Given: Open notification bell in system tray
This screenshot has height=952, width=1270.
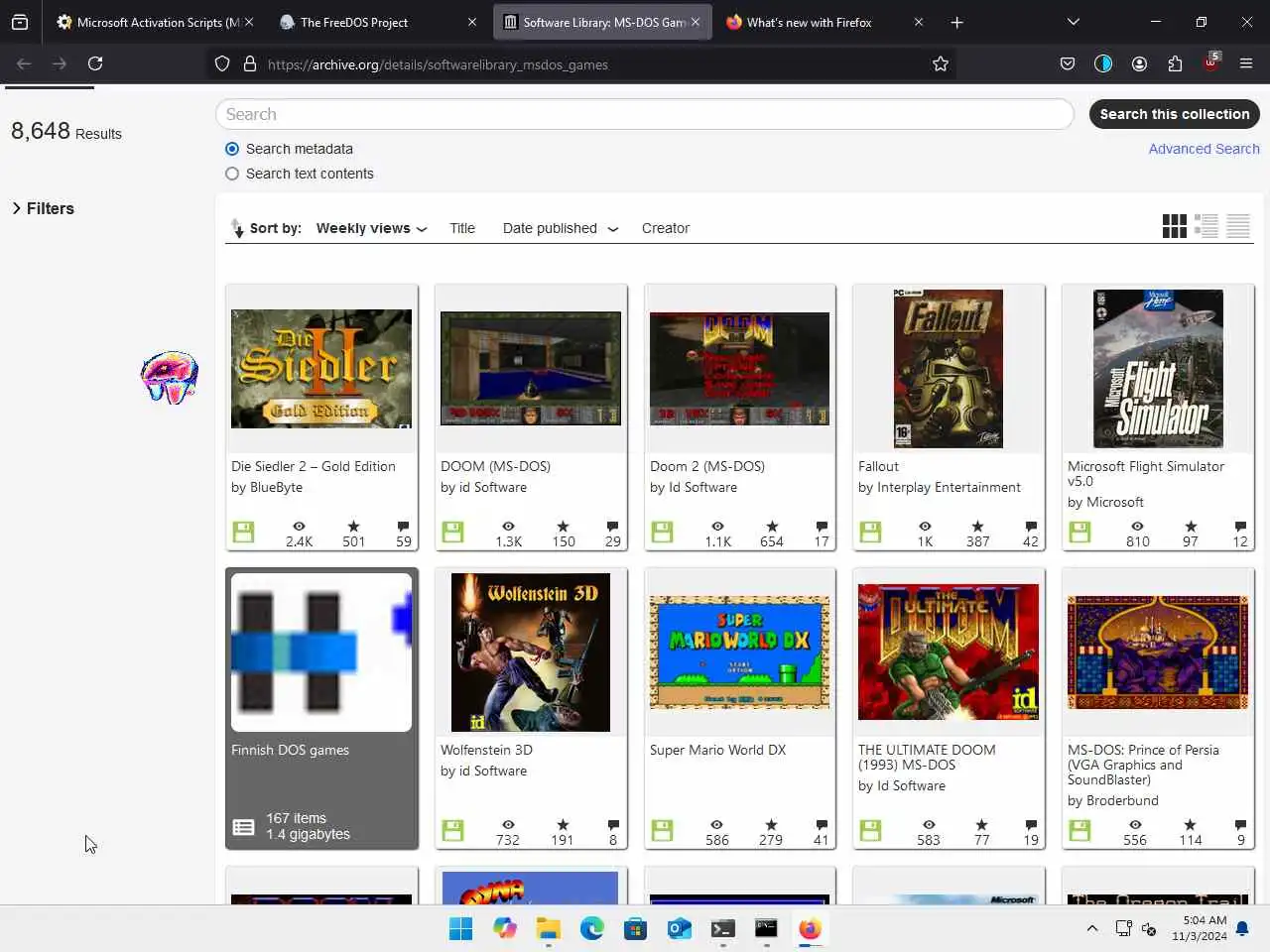Looking at the screenshot, I should [1242, 929].
